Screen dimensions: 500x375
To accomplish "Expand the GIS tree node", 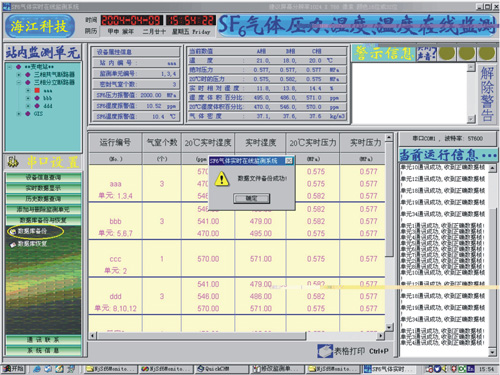I will tap(19, 114).
